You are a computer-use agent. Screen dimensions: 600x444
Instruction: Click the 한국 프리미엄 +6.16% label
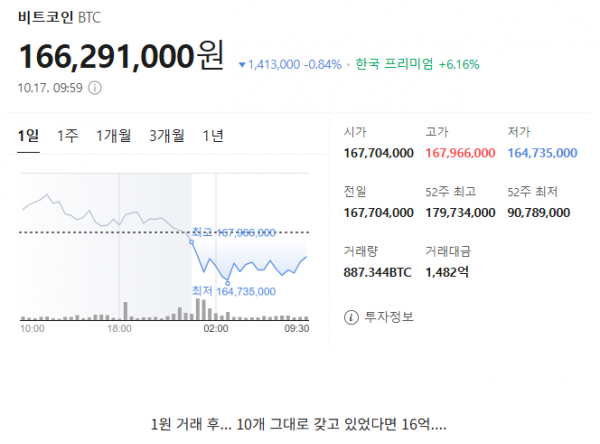pos(417,64)
